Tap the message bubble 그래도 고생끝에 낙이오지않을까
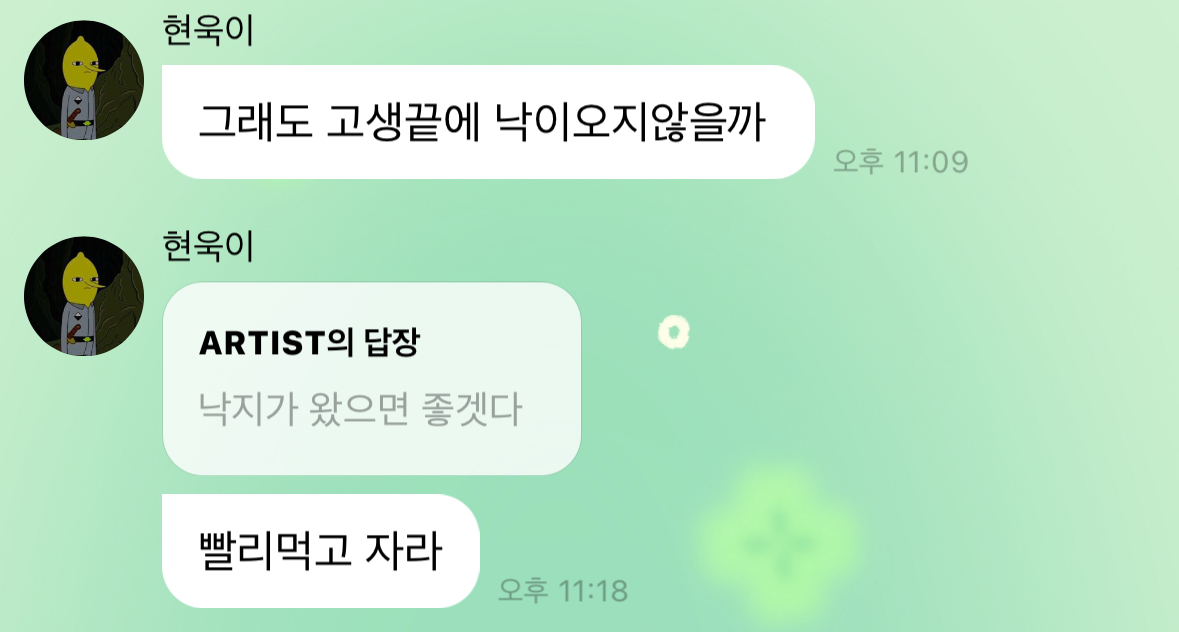1179x632 pixels. point(488,122)
